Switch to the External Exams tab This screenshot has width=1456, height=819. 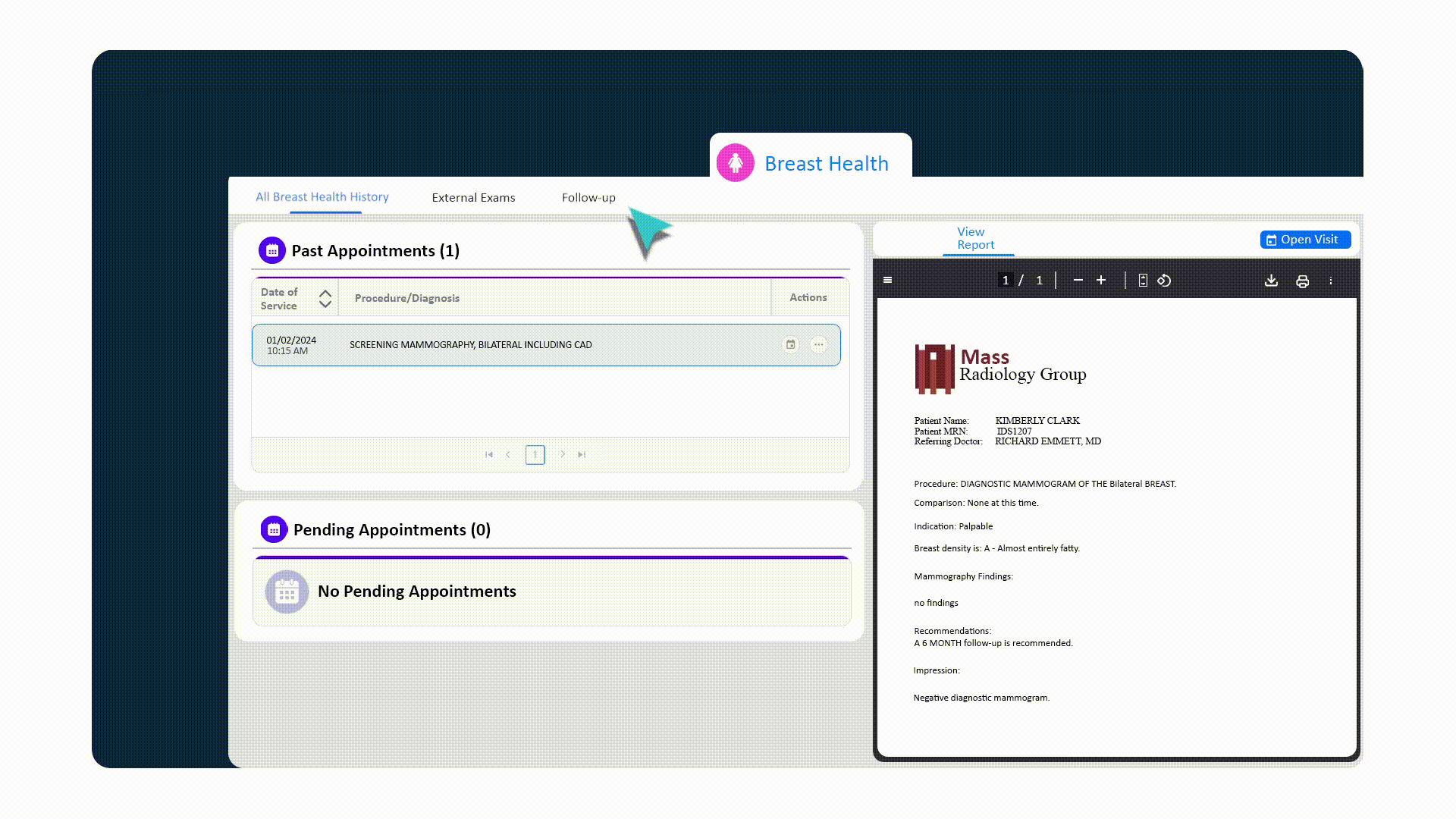point(473,197)
